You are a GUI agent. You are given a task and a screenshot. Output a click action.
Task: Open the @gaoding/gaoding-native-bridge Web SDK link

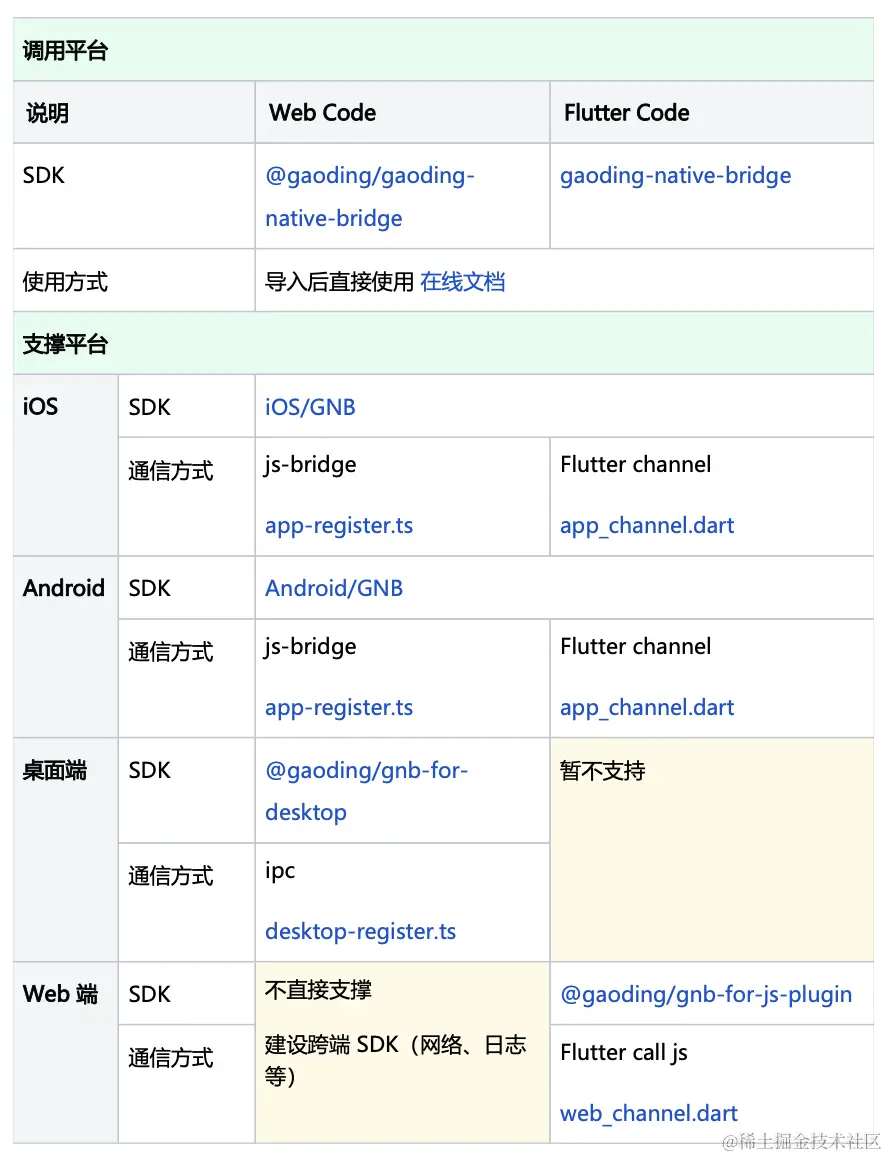369,196
